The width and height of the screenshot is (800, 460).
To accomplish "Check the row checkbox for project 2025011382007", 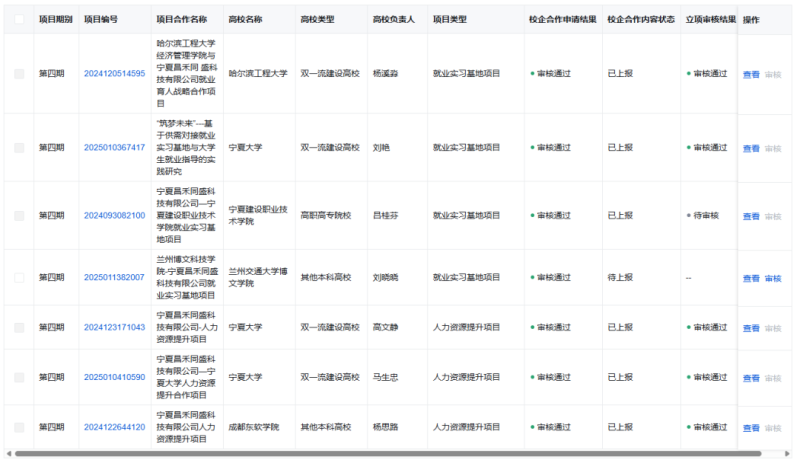I will click(19, 278).
